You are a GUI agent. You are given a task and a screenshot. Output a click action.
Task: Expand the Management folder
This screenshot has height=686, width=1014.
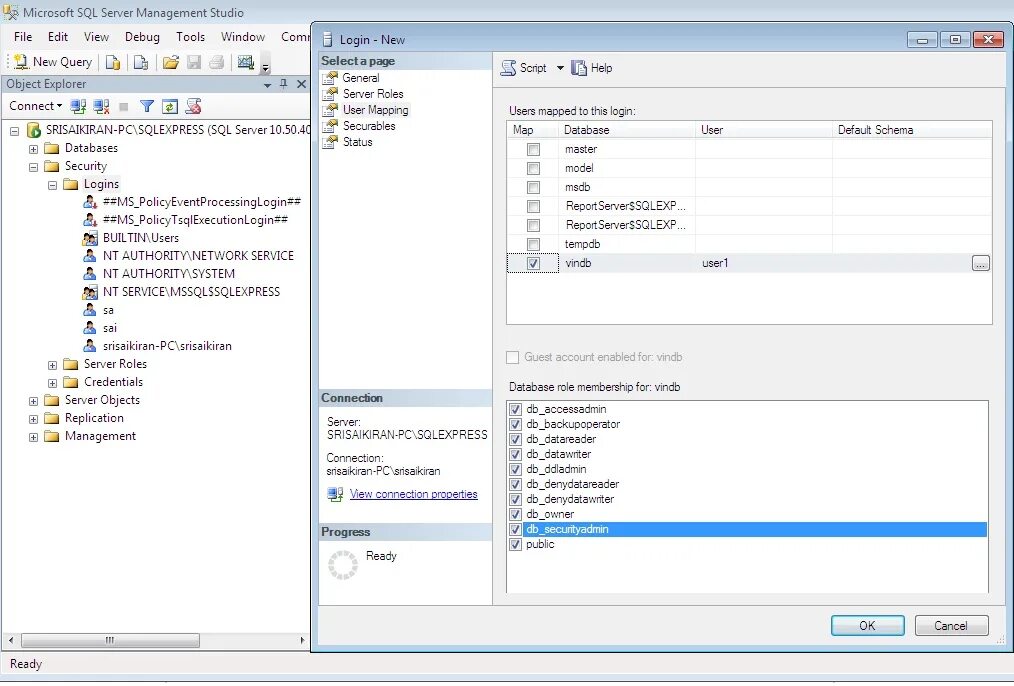[x=33, y=438]
